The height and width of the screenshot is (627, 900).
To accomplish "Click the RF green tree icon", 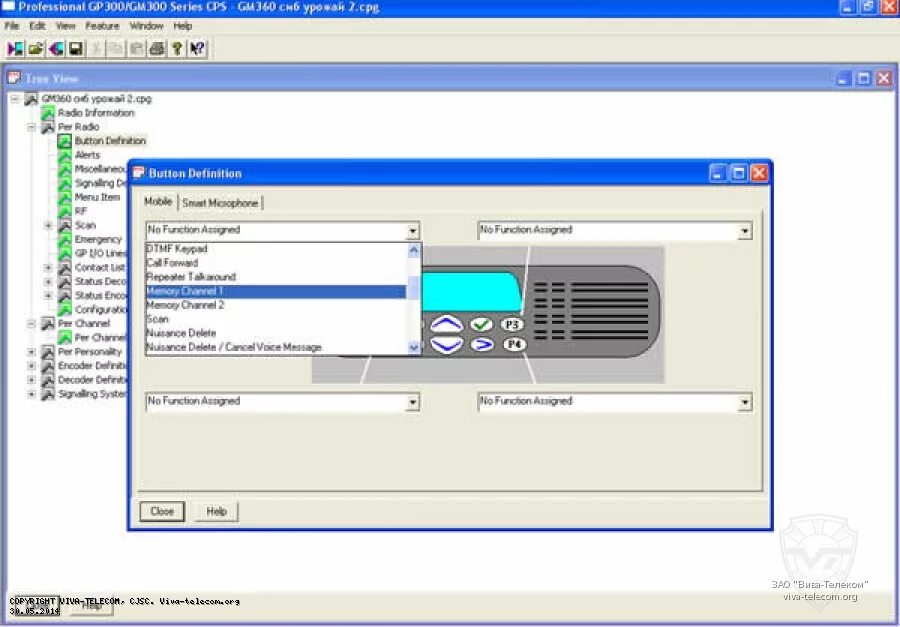I will [65, 211].
